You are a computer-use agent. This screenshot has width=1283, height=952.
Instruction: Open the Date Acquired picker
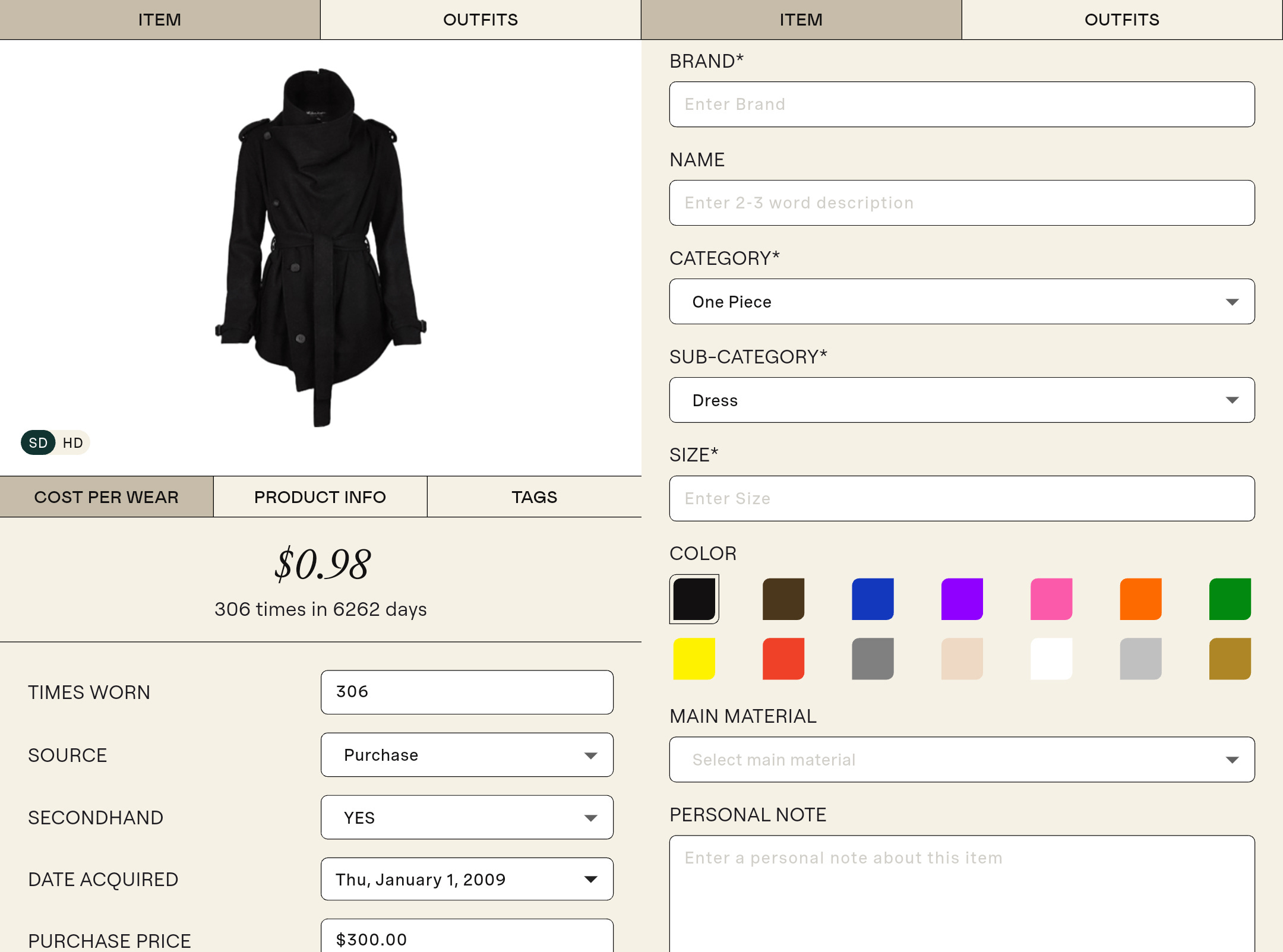coord(467,880)
